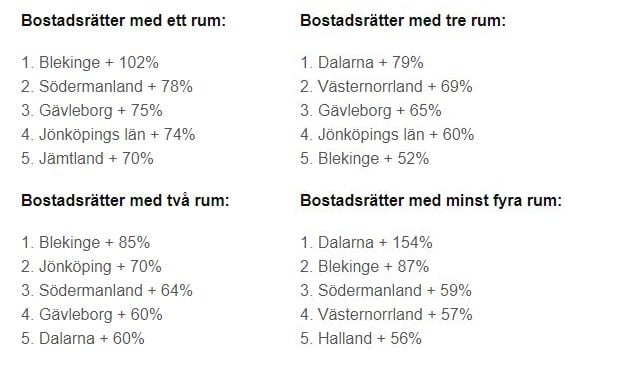Select 'Dalarna + 79%' entry

(x=362, y=62)
